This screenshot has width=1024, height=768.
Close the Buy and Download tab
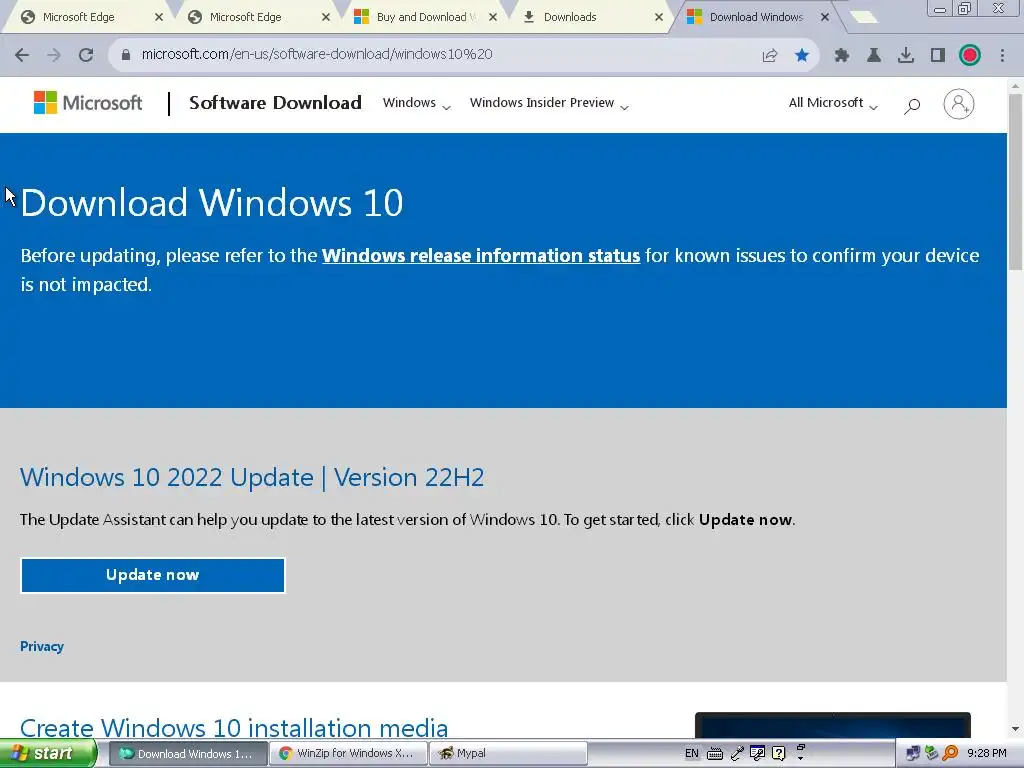click(493, 18)
